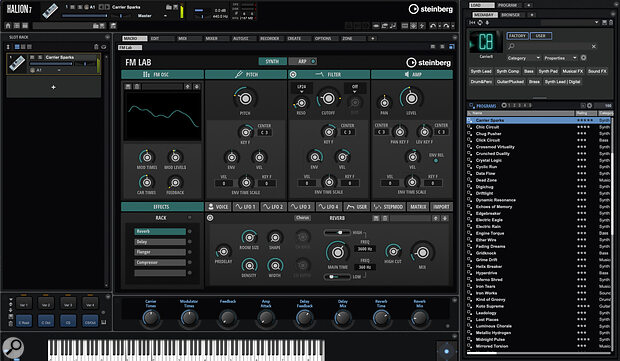Click the MediaBay search field

tap(552, 46)
